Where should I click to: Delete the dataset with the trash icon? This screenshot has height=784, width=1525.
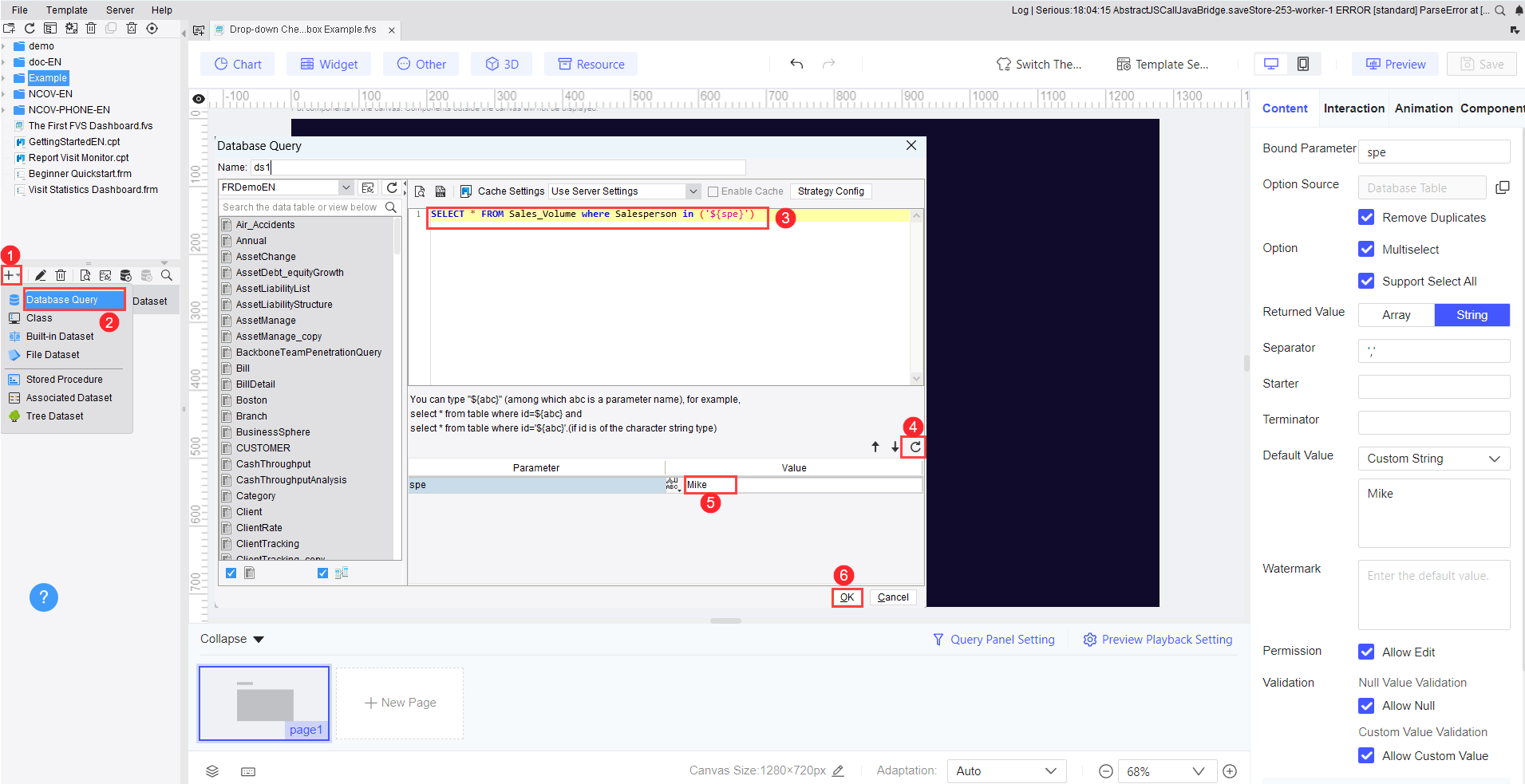[x=60, y=275]
